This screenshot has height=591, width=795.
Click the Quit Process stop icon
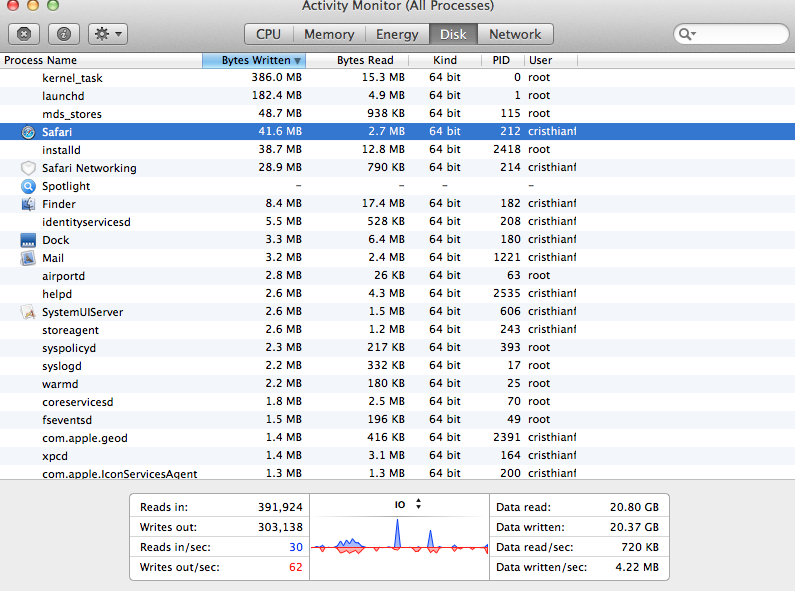[24, 34]
